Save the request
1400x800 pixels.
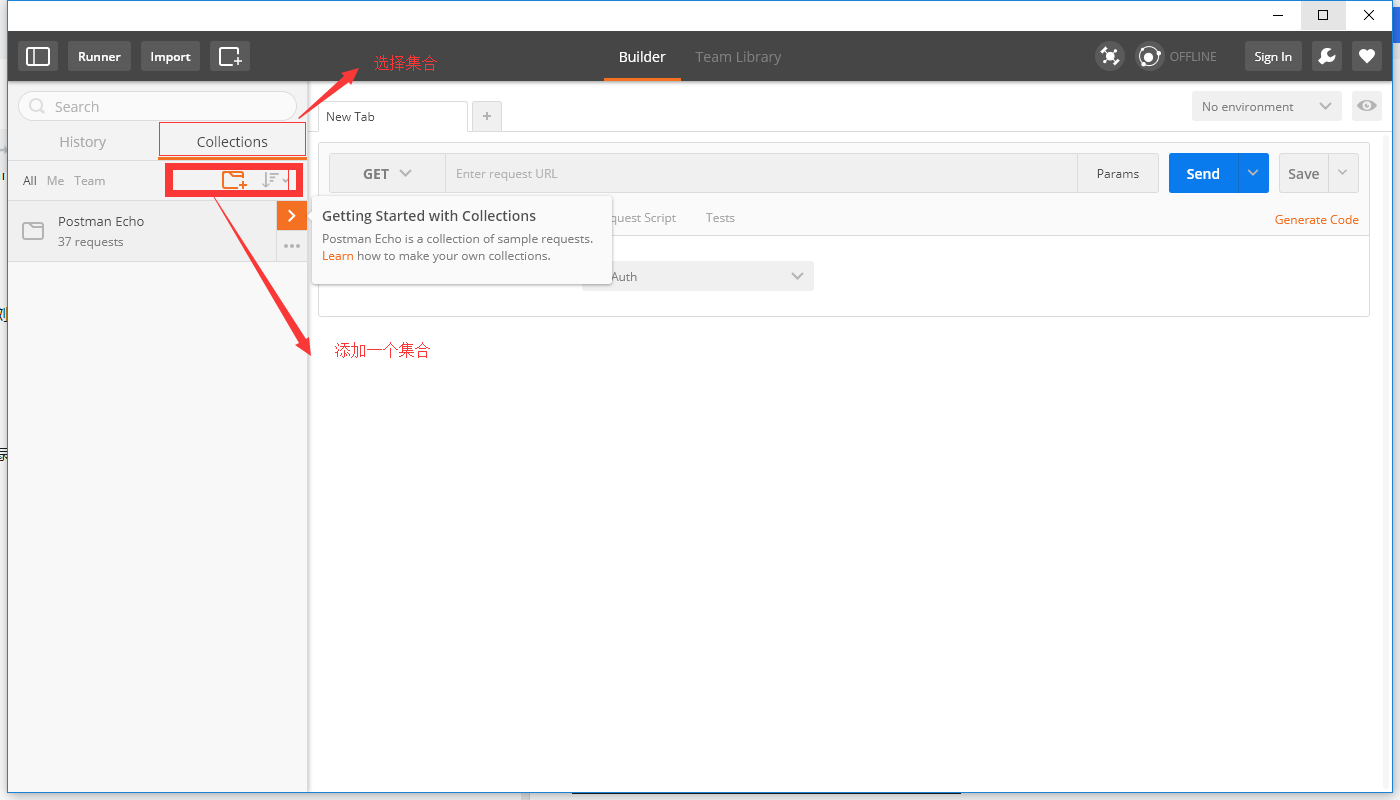coord(1303,173)
